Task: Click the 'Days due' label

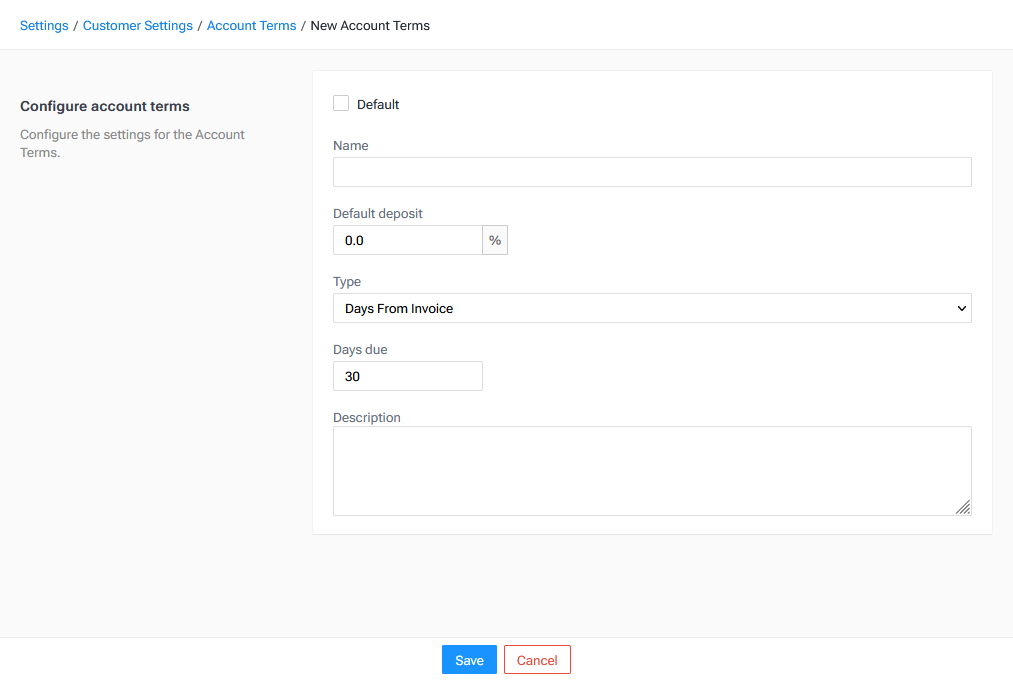Action: tap(360, 350)
